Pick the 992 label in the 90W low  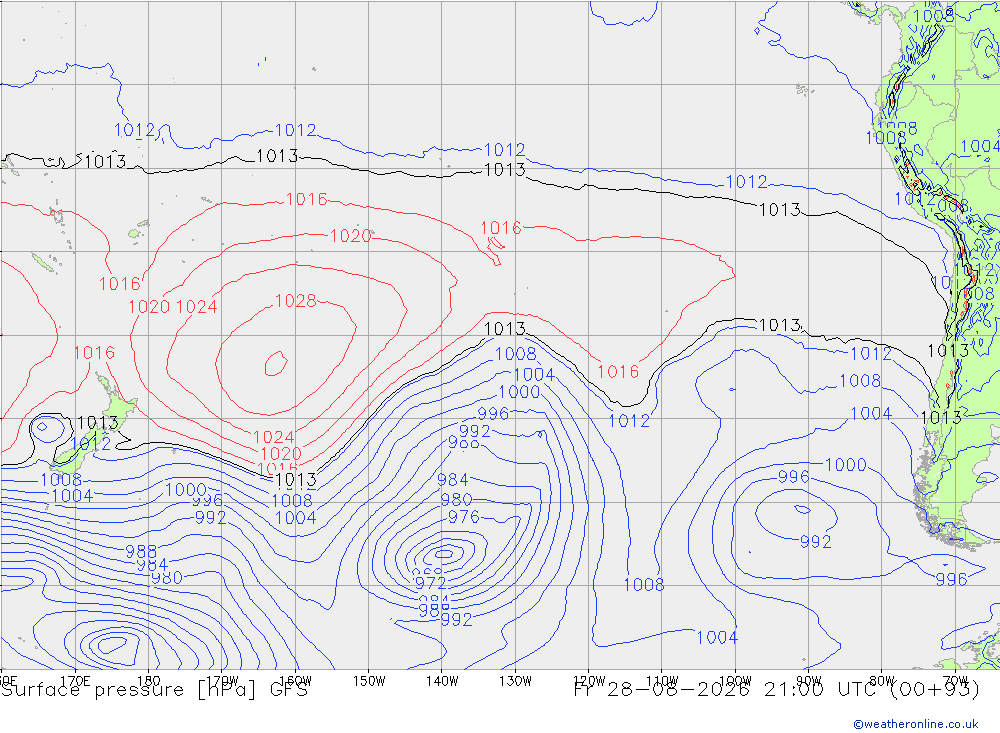[816, 542]
